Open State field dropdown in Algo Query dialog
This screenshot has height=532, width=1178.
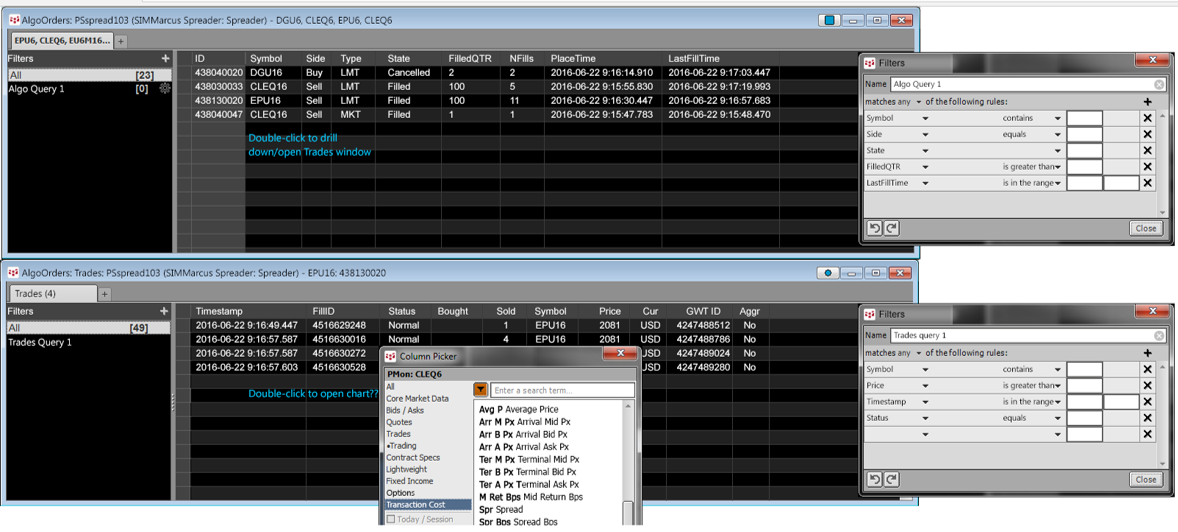926,150
